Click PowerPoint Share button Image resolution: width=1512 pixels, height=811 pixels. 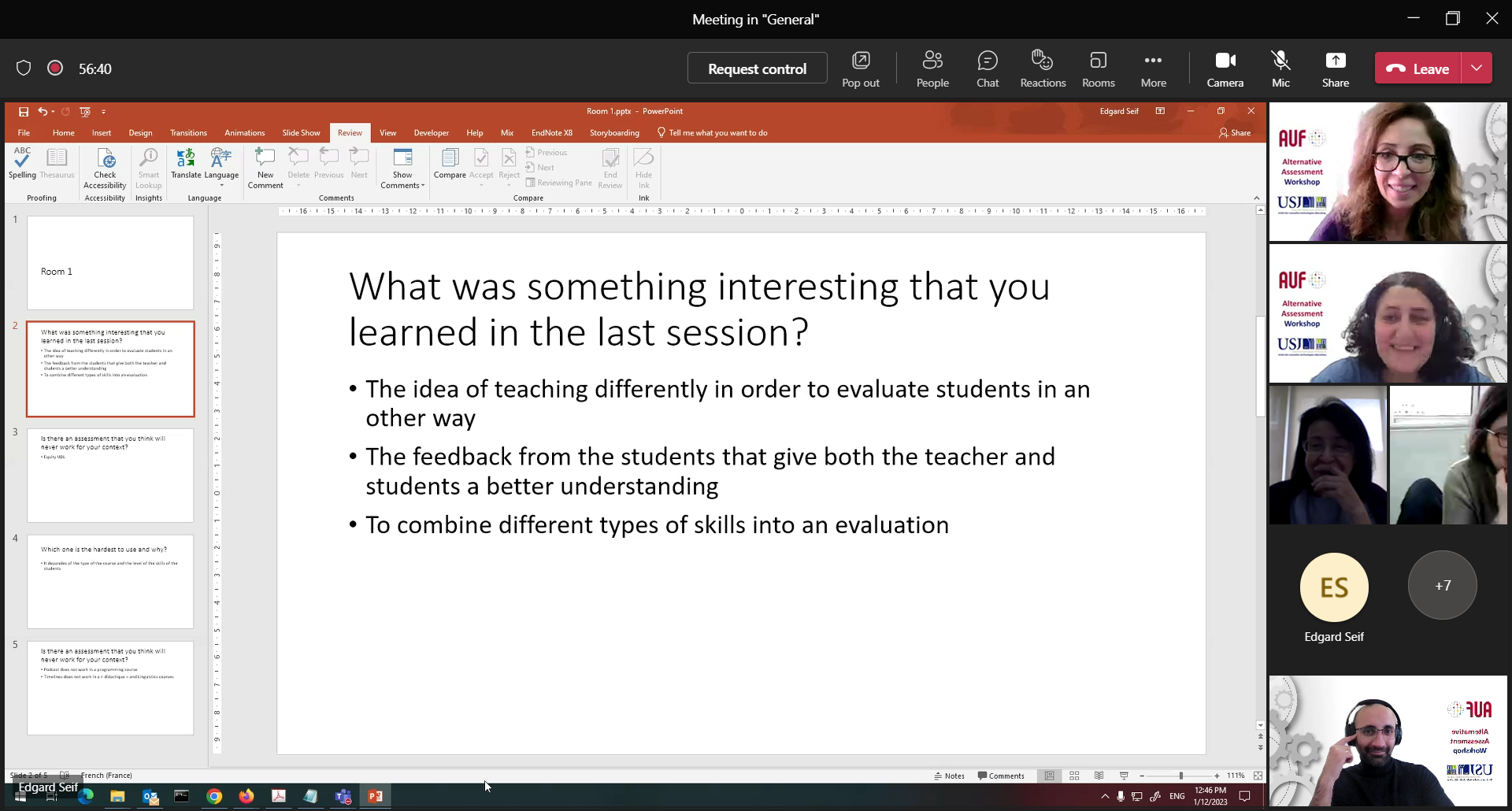(x=1235, y=133)
